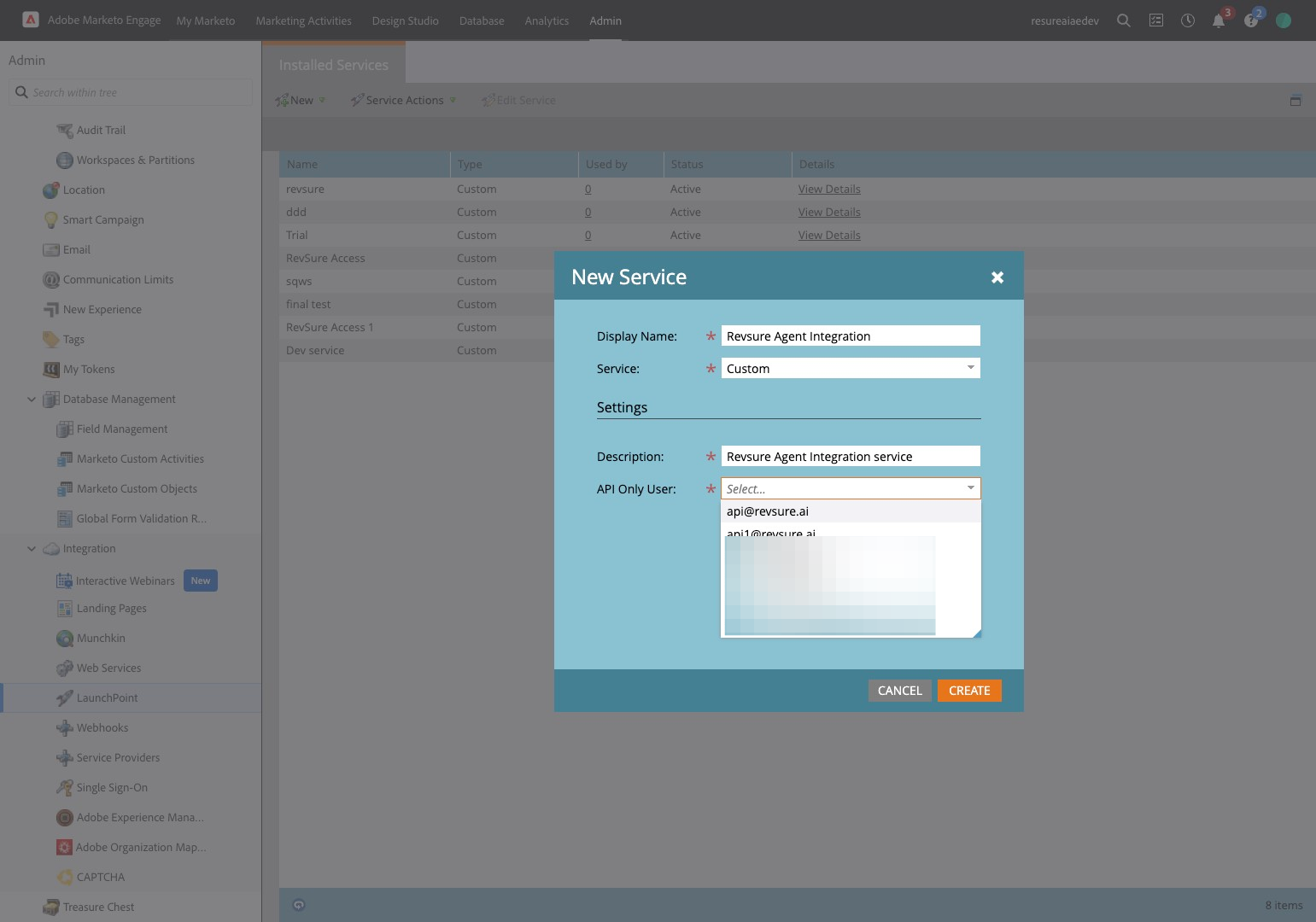
Task: Open the Analytics menu
Action: click(x=547, y=20)
